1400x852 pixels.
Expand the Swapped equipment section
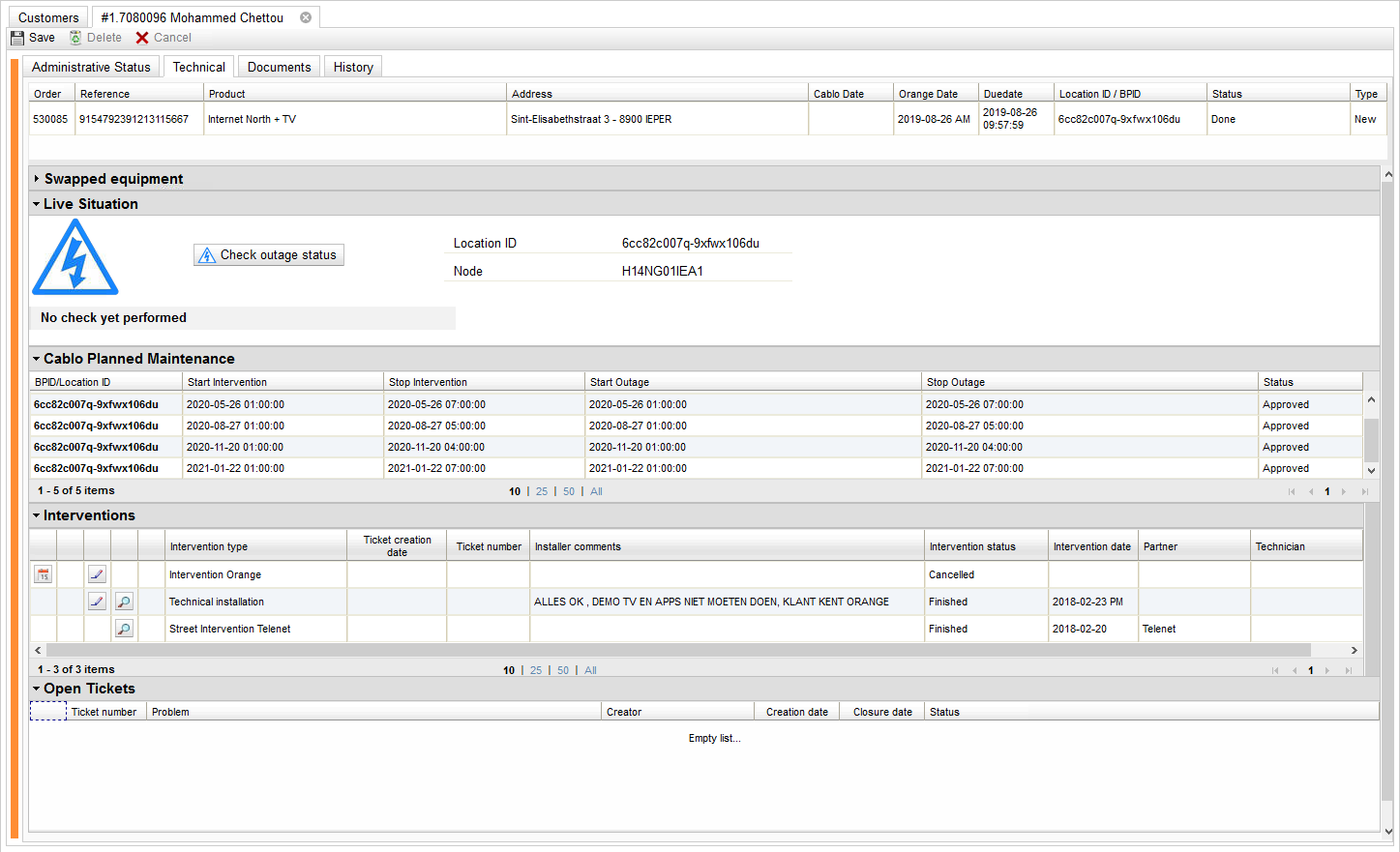pos(37,179)
